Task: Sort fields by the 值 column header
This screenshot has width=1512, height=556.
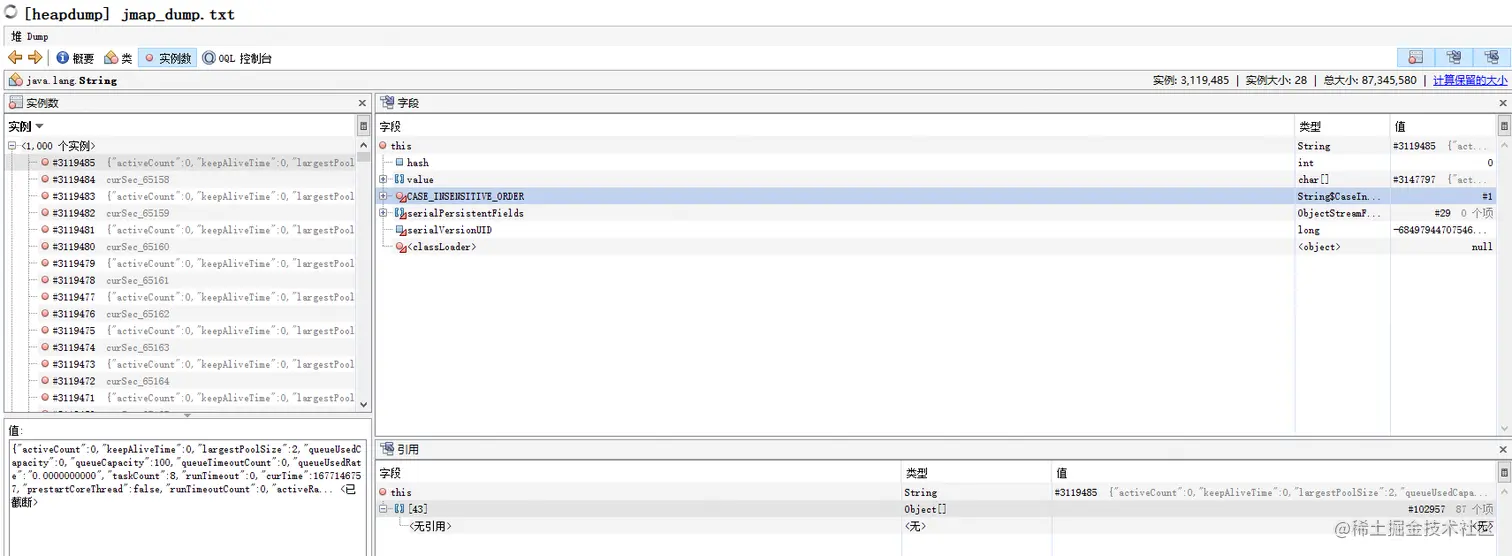Action: (1444, 127)
